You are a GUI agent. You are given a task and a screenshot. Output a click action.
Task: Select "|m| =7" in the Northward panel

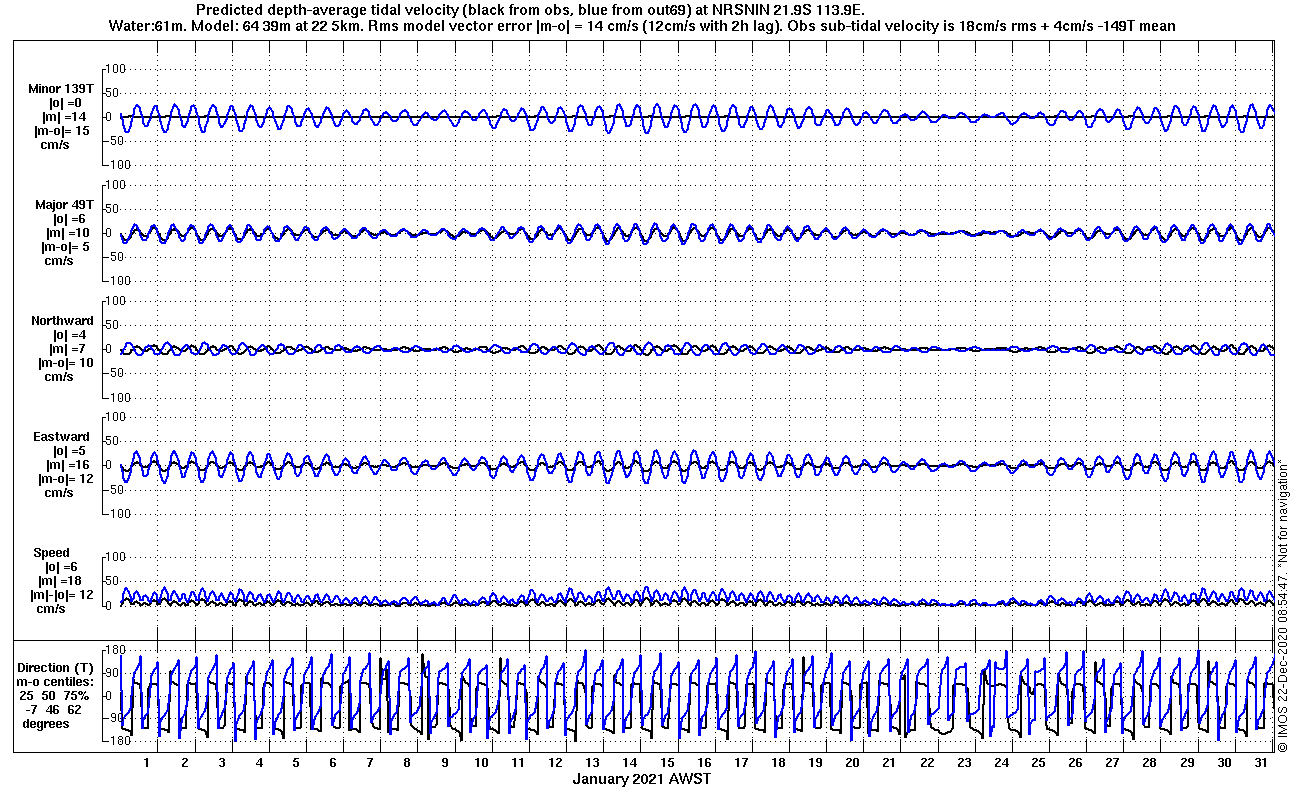click(x=69, y=349)
